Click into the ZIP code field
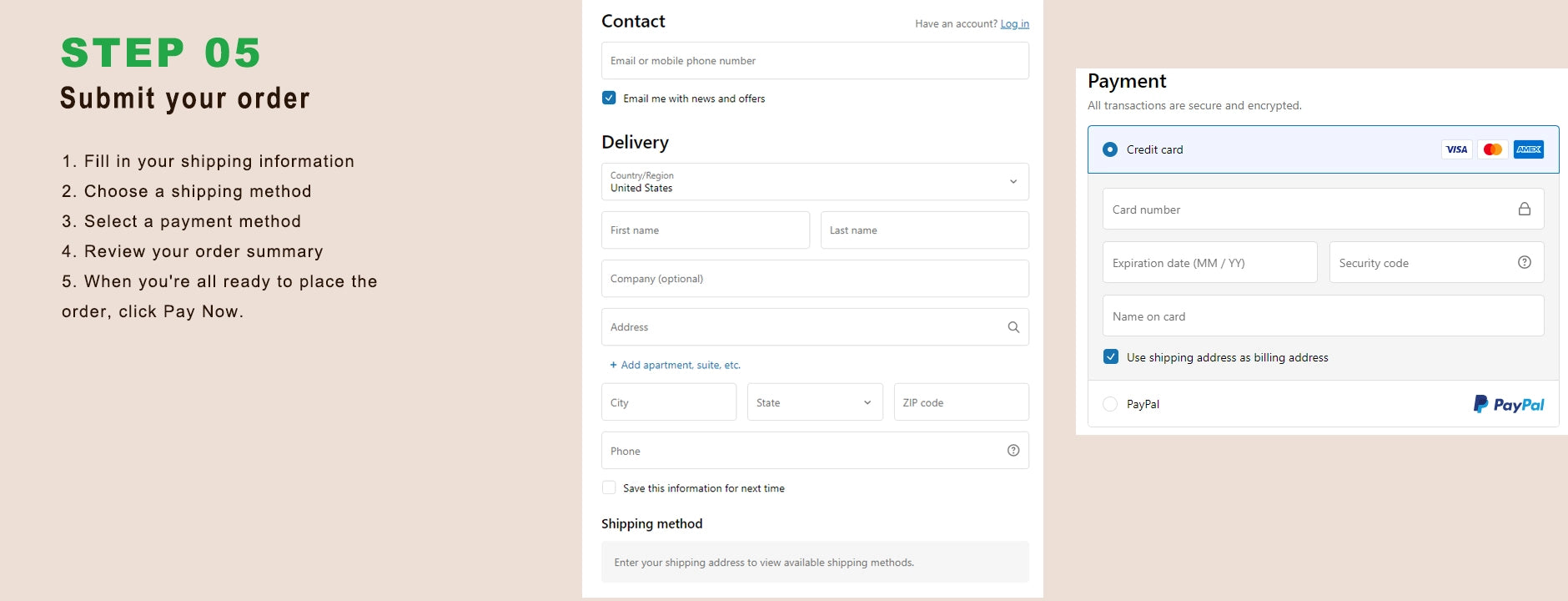This screenshot has width=1568, height=601. click(961, 402)
